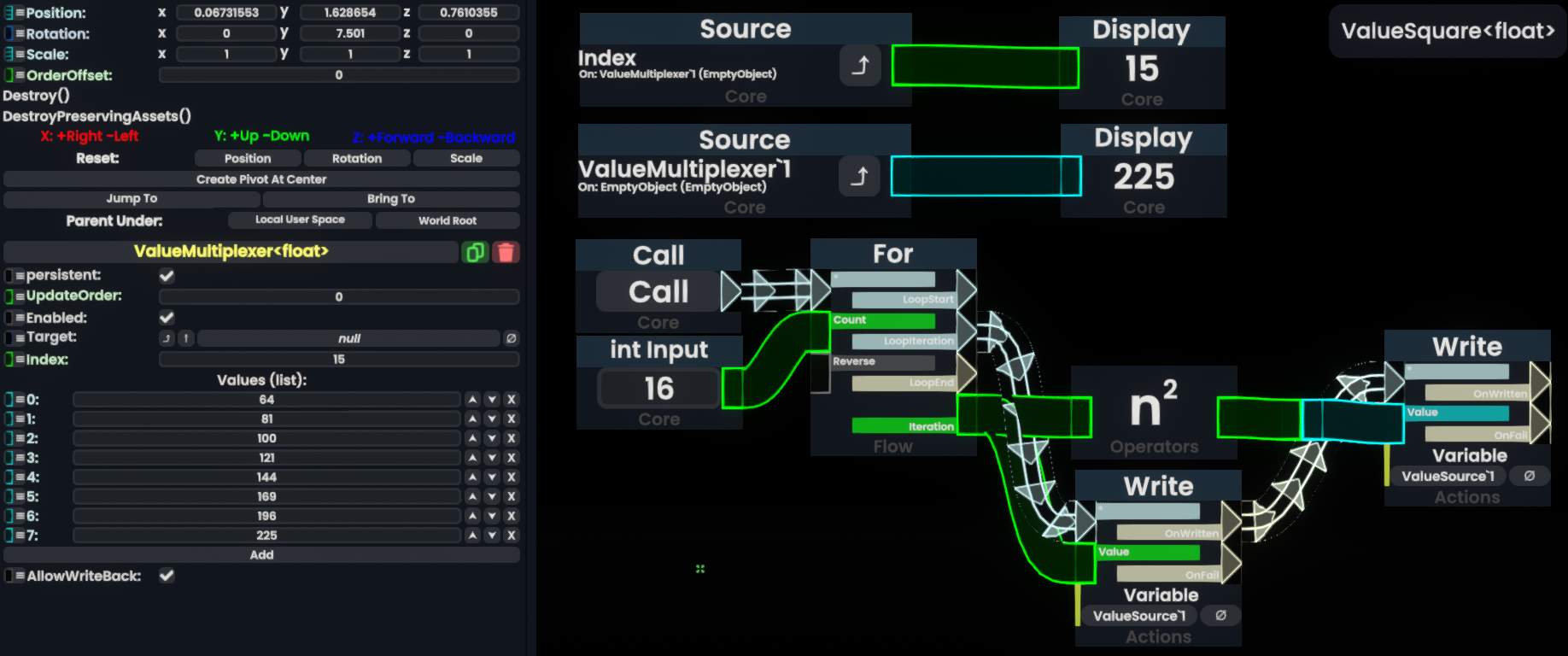Image resolution: width=1568 pixels, height=656 pixels.
Task: Reset Rotation using the Rotation button
Action: pos(356,158)
